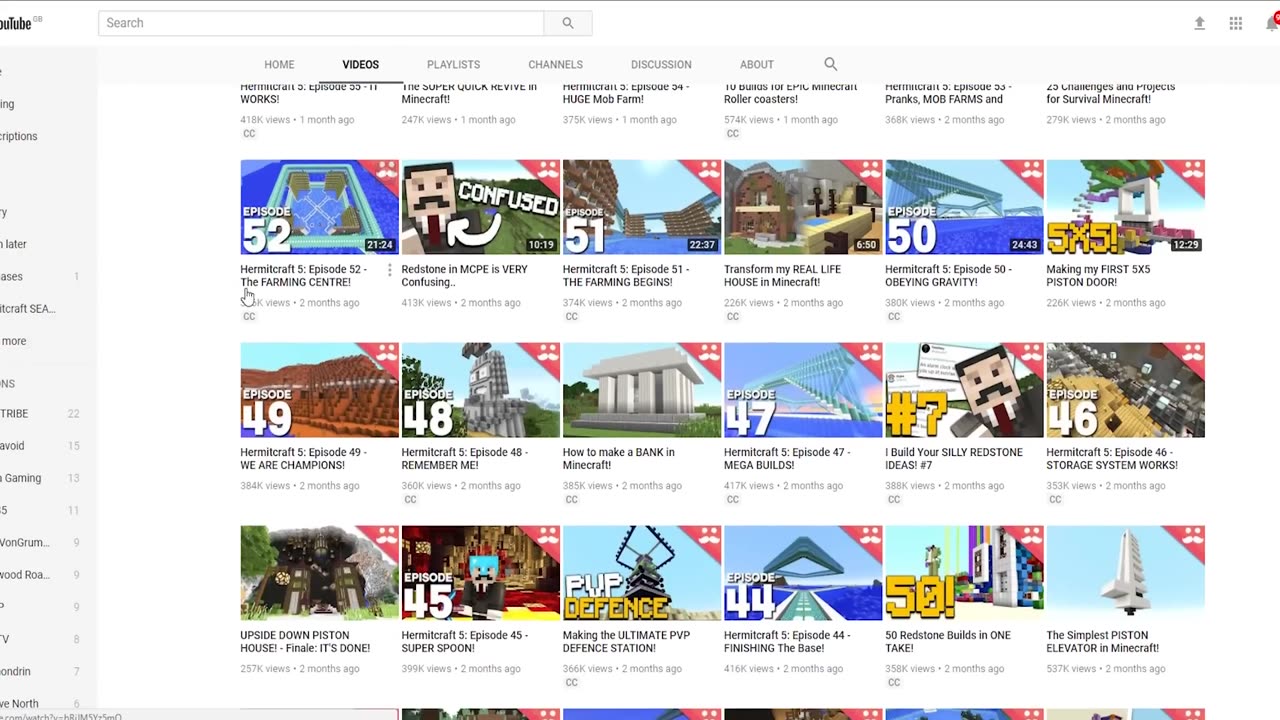Click '413K views' text under Redstone in MCPE
The image size is (1280, 720).
click(x=427, y=303)
